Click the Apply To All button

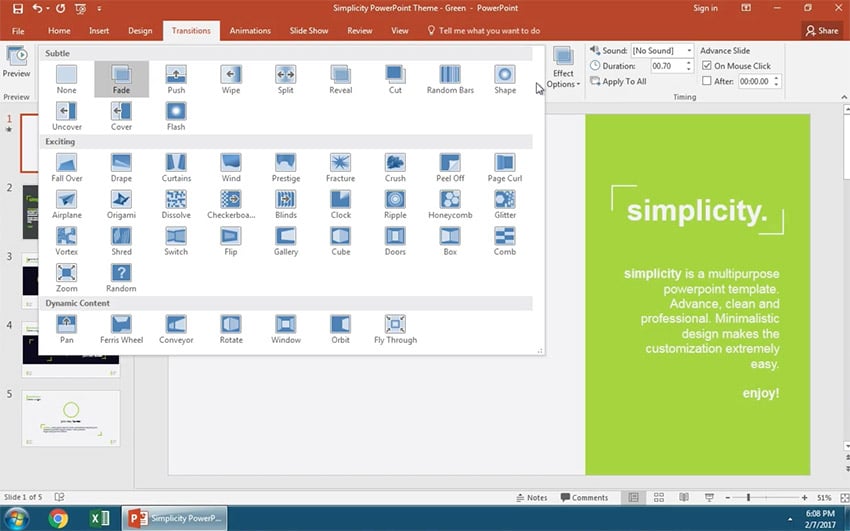pyautogui.click(x=618, y=81)
